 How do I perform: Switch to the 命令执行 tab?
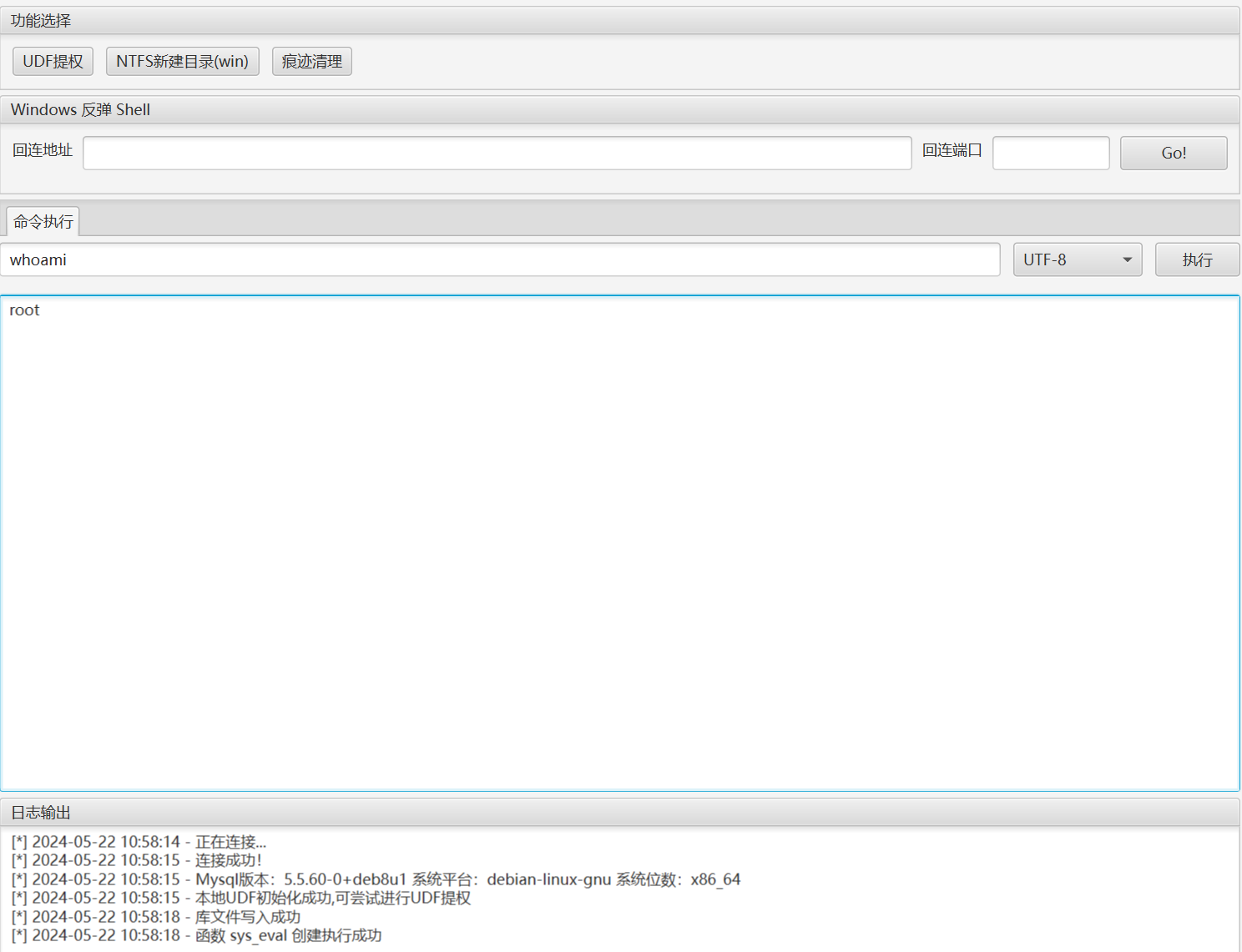[x=43, y=222]
